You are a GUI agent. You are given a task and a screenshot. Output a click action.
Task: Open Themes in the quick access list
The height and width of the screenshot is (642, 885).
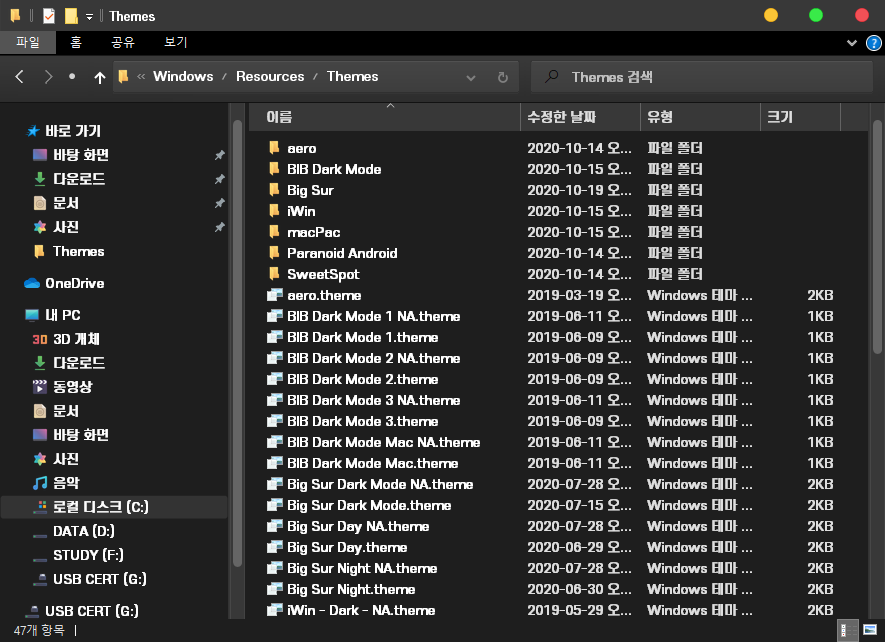pos(69,251)
